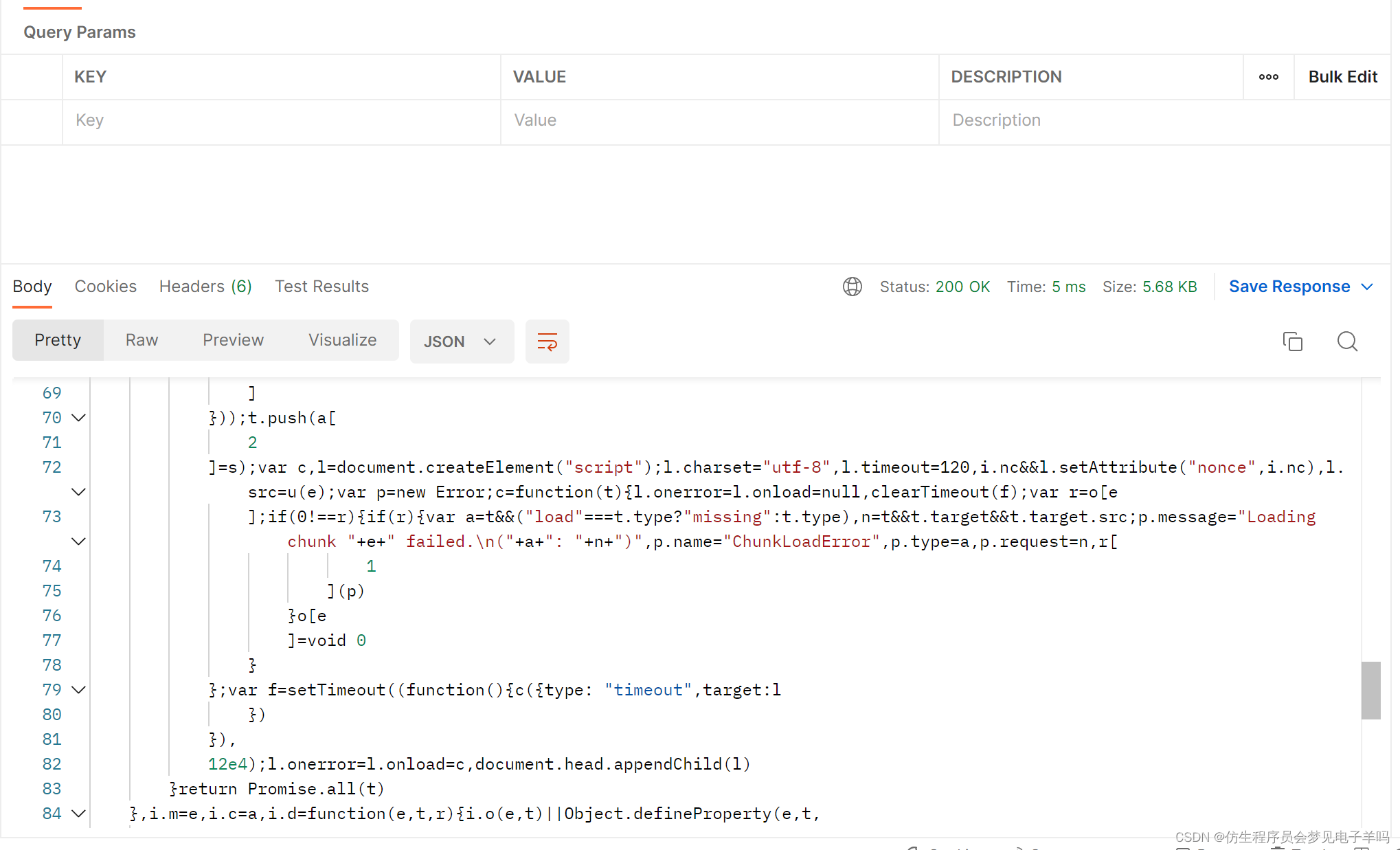Viewport: 1400px width, 850px height.
Task: Click the Size 5.68 KB text
Action: pos(1150,287)
